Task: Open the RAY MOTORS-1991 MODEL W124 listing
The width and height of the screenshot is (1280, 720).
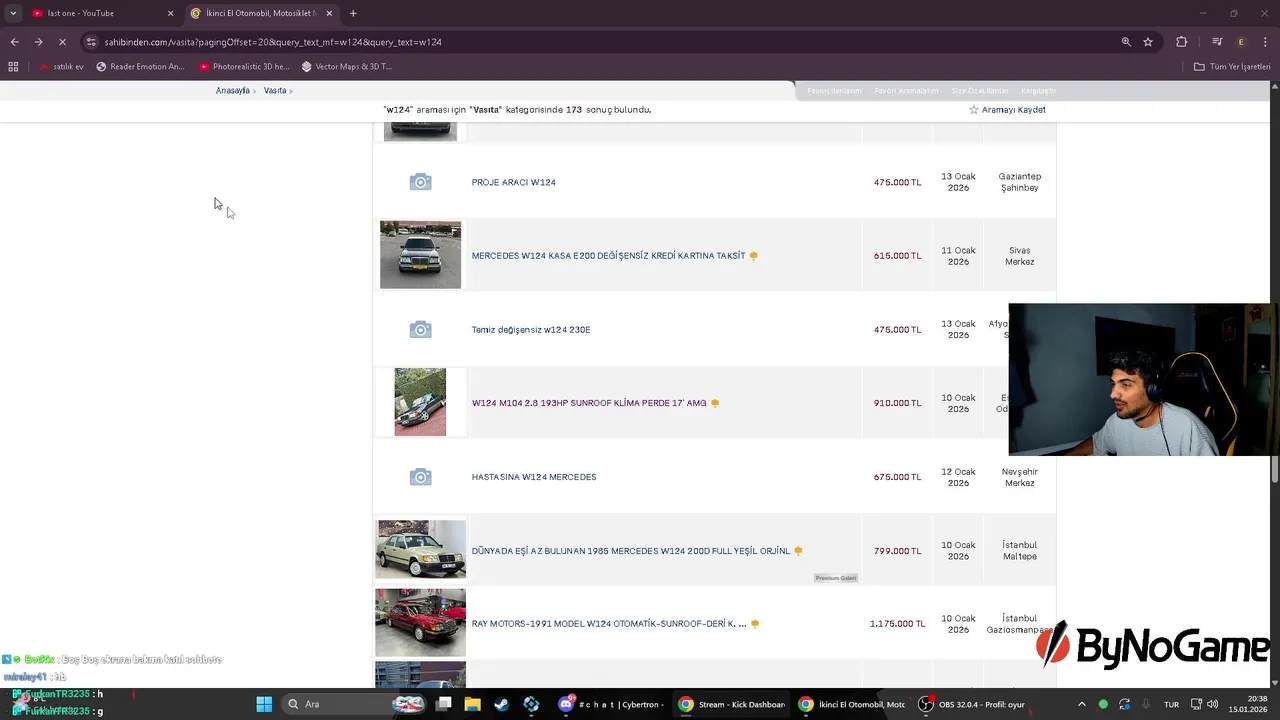Action: click(609, 624)
